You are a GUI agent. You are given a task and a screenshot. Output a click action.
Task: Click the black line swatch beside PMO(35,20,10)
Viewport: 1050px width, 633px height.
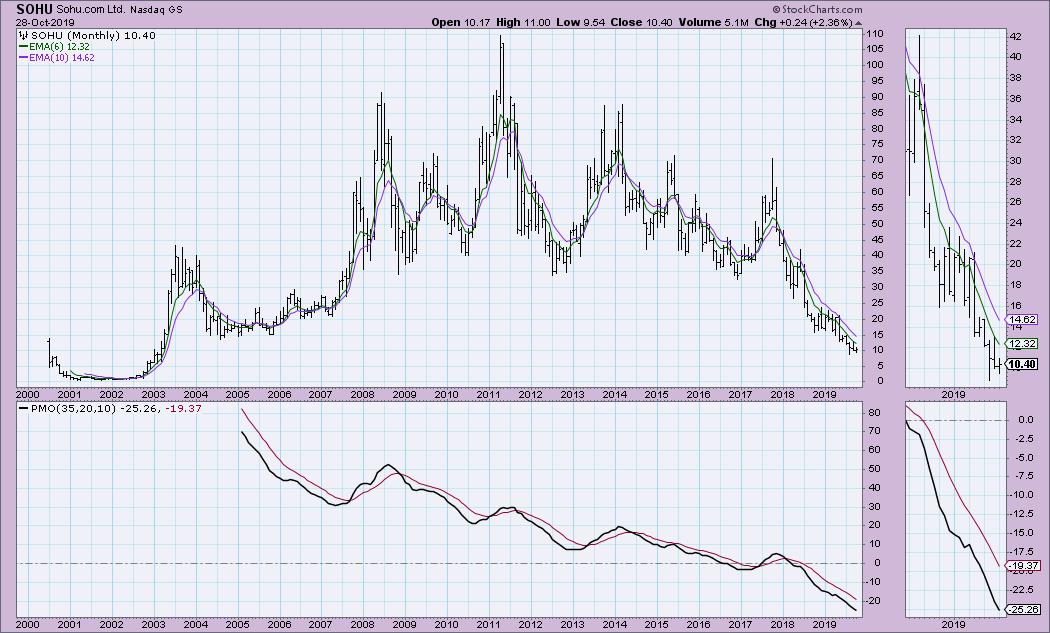(x=23, y=409)
